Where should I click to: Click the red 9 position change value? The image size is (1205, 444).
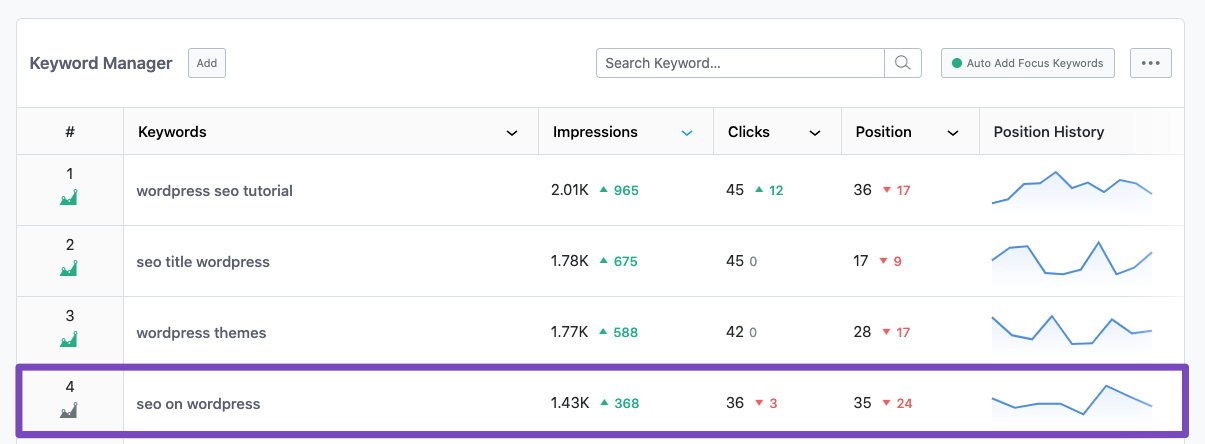pyautogui.click(x=897, y=262)
